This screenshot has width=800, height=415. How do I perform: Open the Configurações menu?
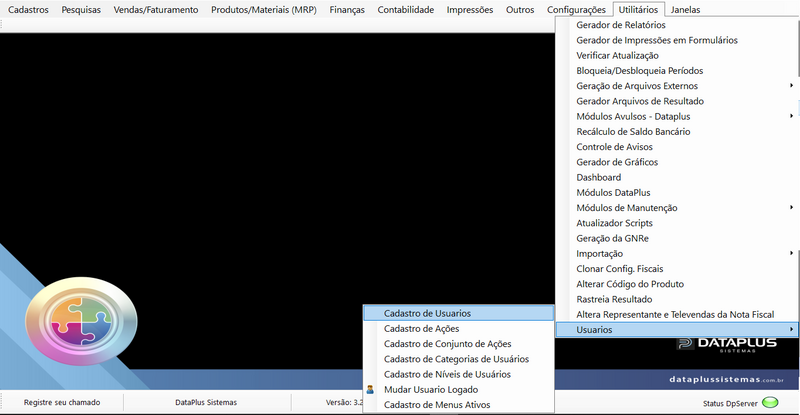coord(576,10)
